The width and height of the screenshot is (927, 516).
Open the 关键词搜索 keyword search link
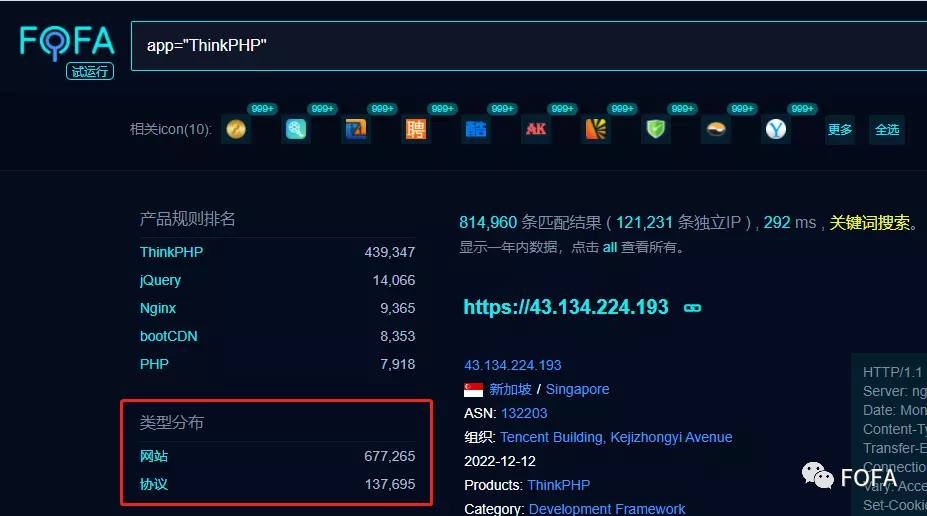(870, 222)
